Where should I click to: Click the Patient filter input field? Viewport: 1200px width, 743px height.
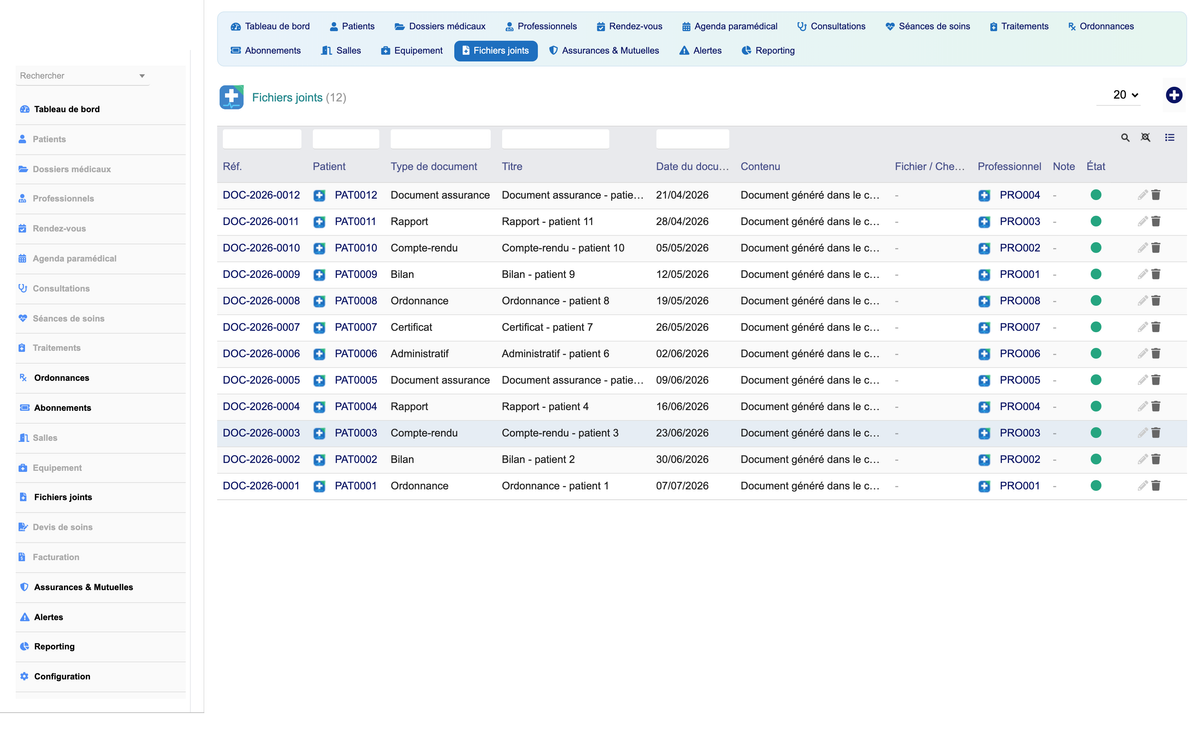[x=346, y=139]
